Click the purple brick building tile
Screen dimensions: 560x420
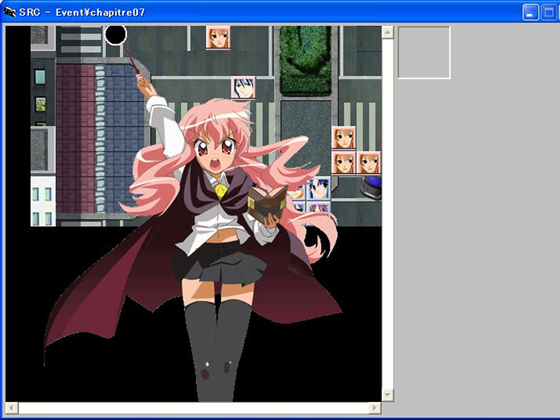(x=75, y=139)
